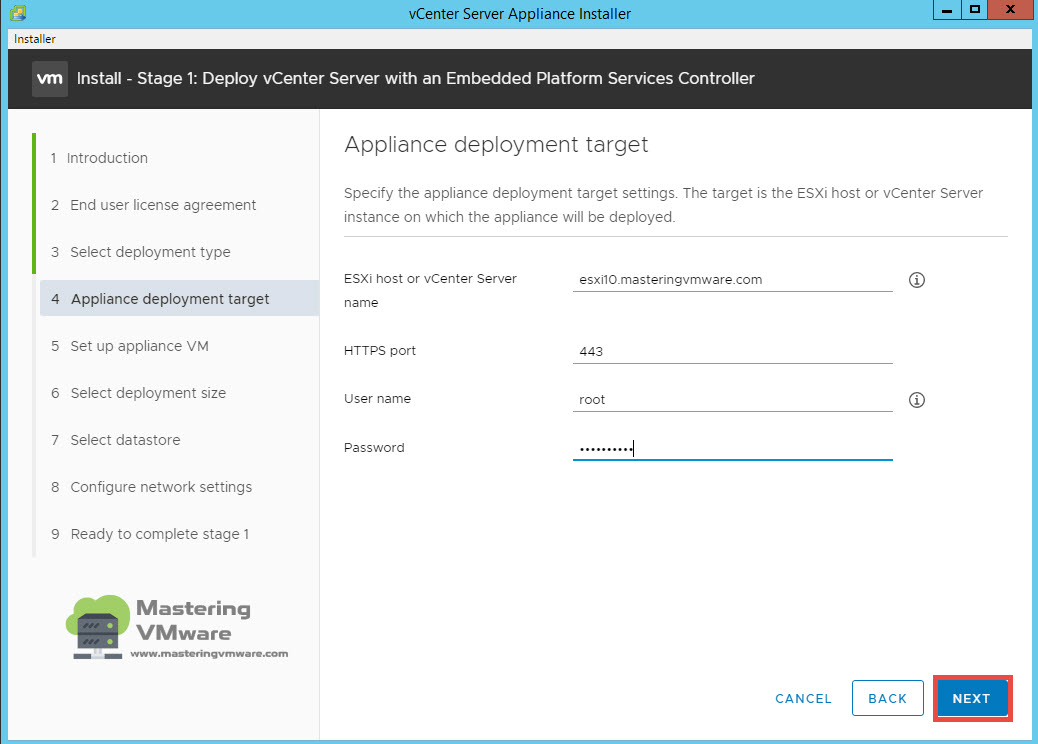Focus the ESXi host or vCenter Server name field
The image size is (1038, 744).
click(x=732, y=279)
